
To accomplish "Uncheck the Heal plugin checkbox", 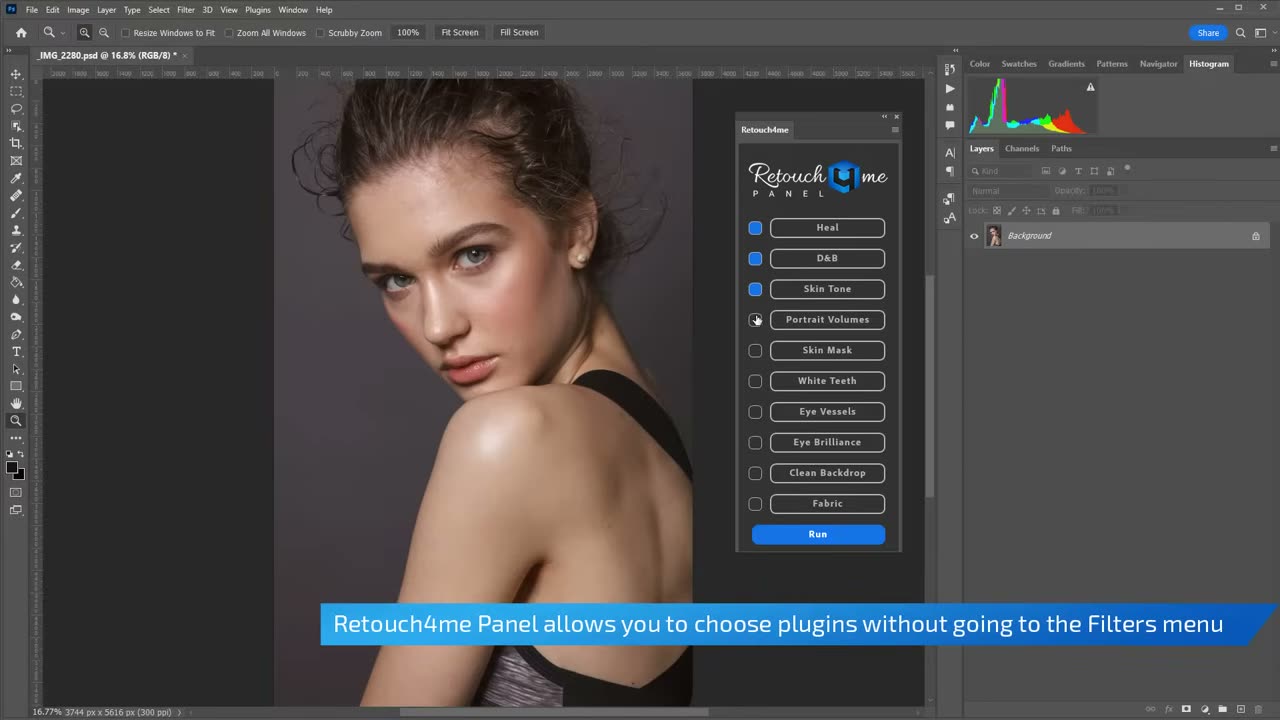I will [755, 228].
